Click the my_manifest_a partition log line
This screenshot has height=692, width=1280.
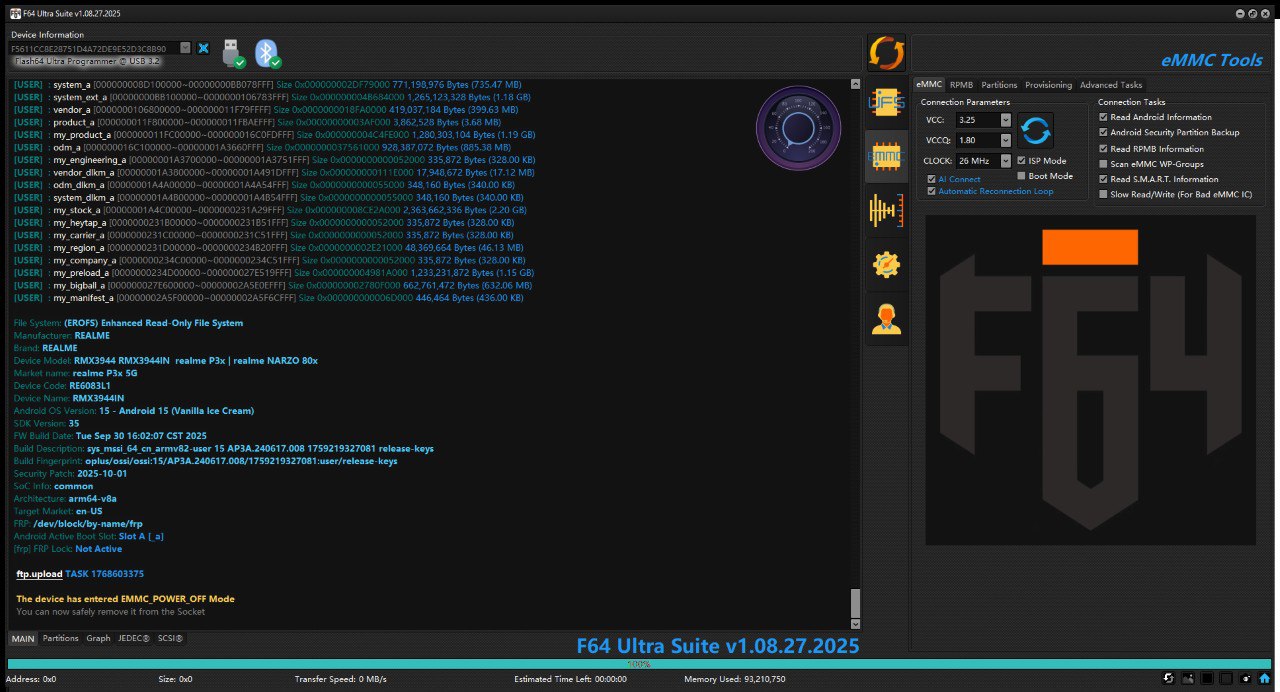[269, 298]
